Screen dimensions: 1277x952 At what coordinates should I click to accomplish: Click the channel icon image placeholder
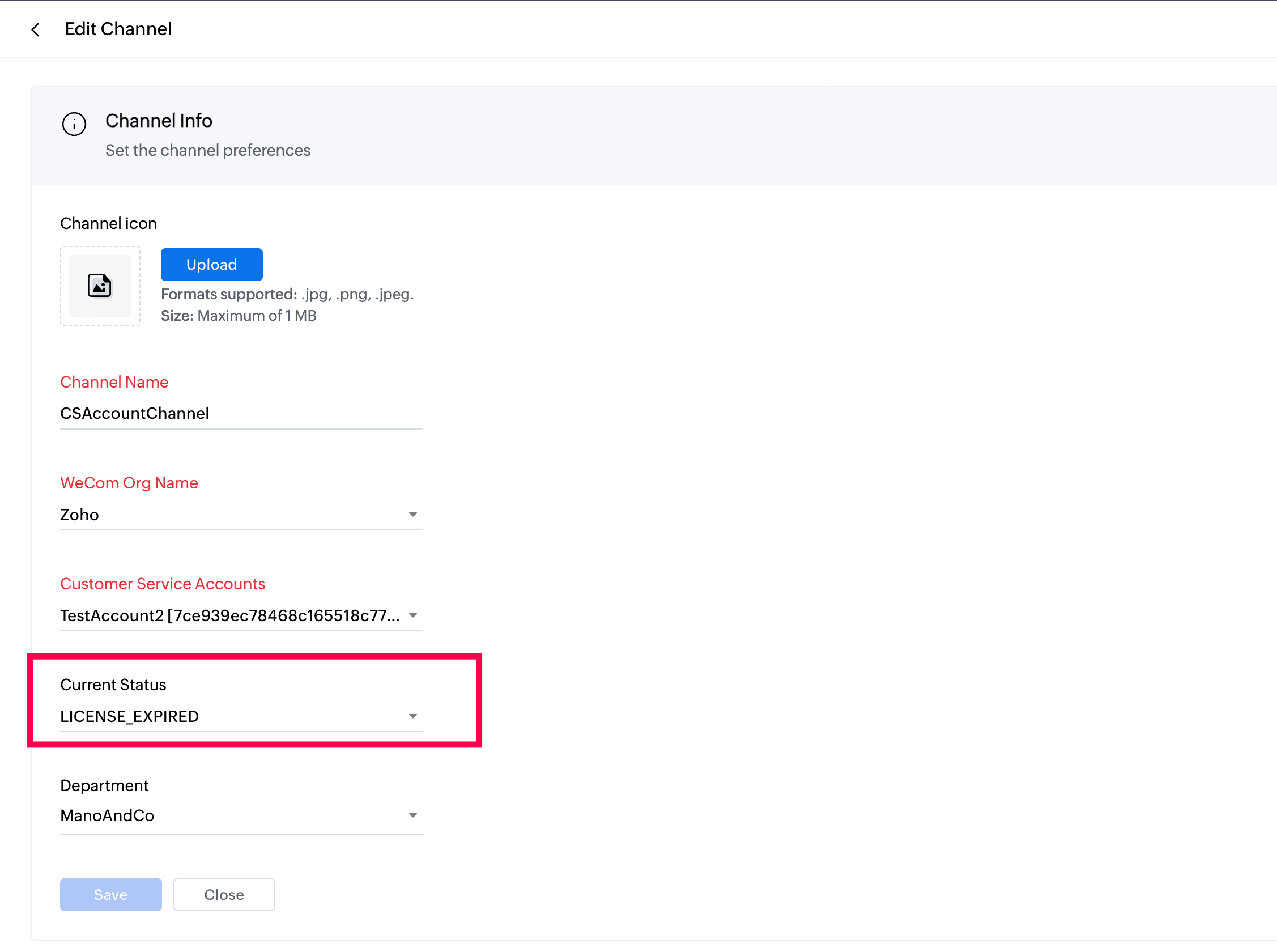pos(100,286)
